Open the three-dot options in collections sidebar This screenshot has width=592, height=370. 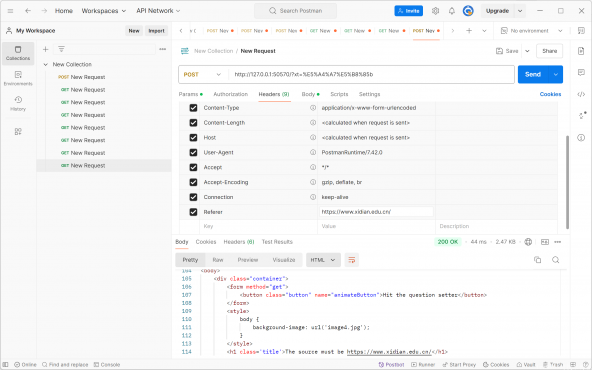pos(163,49)
